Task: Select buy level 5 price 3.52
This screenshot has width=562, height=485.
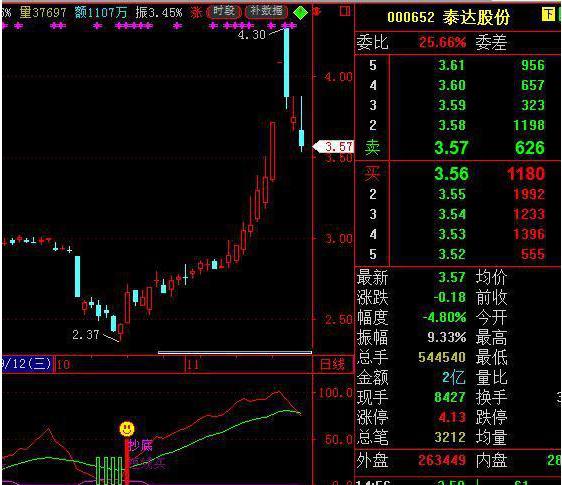Action: coord(452,254)
